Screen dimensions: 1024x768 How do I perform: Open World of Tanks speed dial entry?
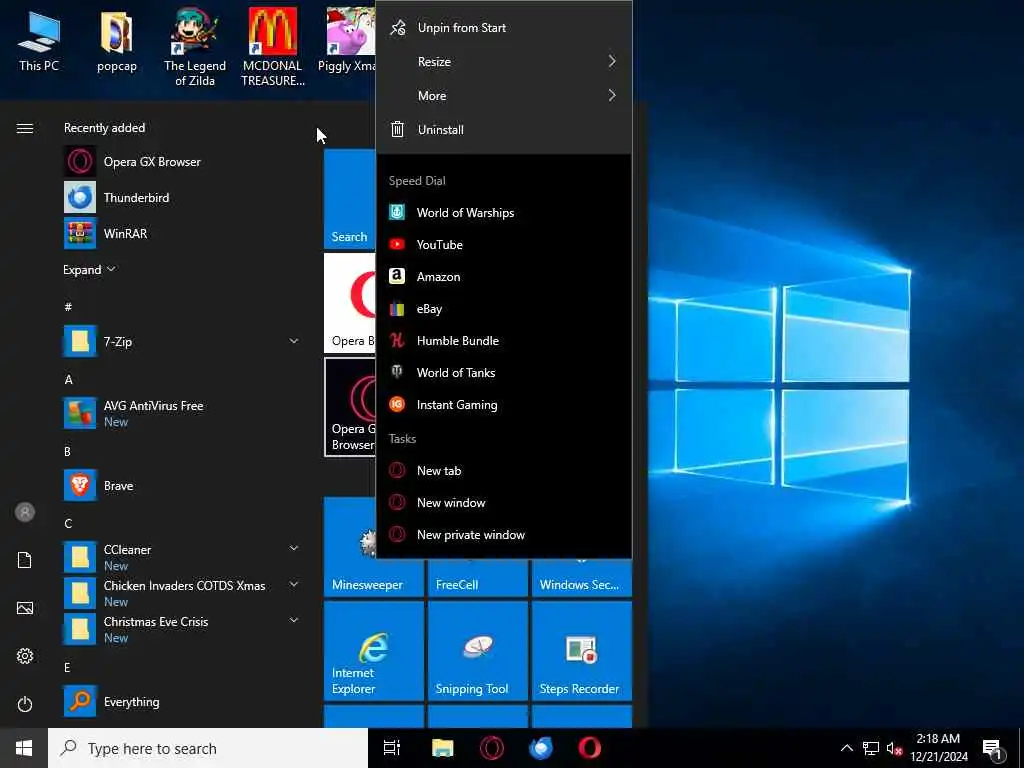pyautogui.click(x=504, y=373)
